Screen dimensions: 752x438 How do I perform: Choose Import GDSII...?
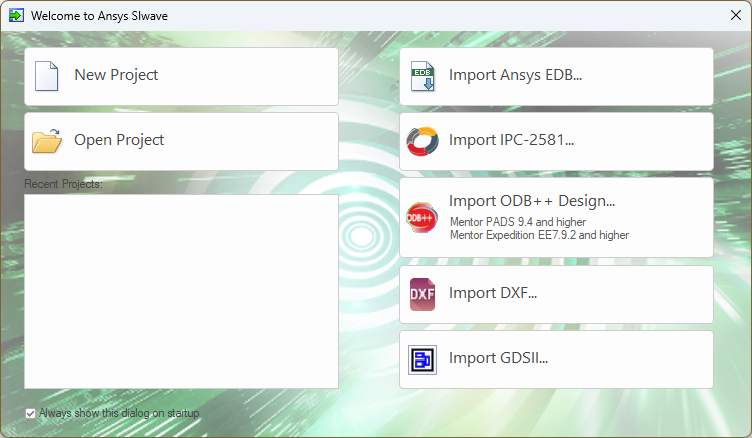pyautogui.click(x=556, y=359)
